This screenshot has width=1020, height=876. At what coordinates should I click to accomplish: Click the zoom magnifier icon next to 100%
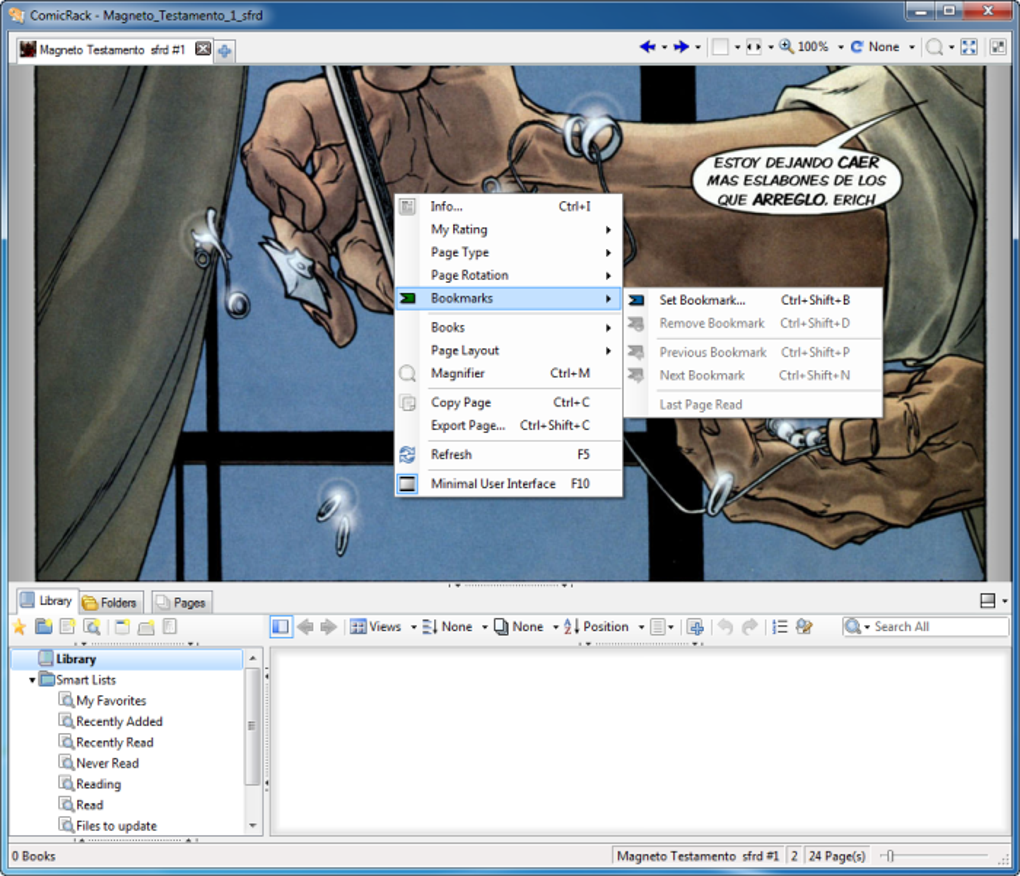pos(786,47)
